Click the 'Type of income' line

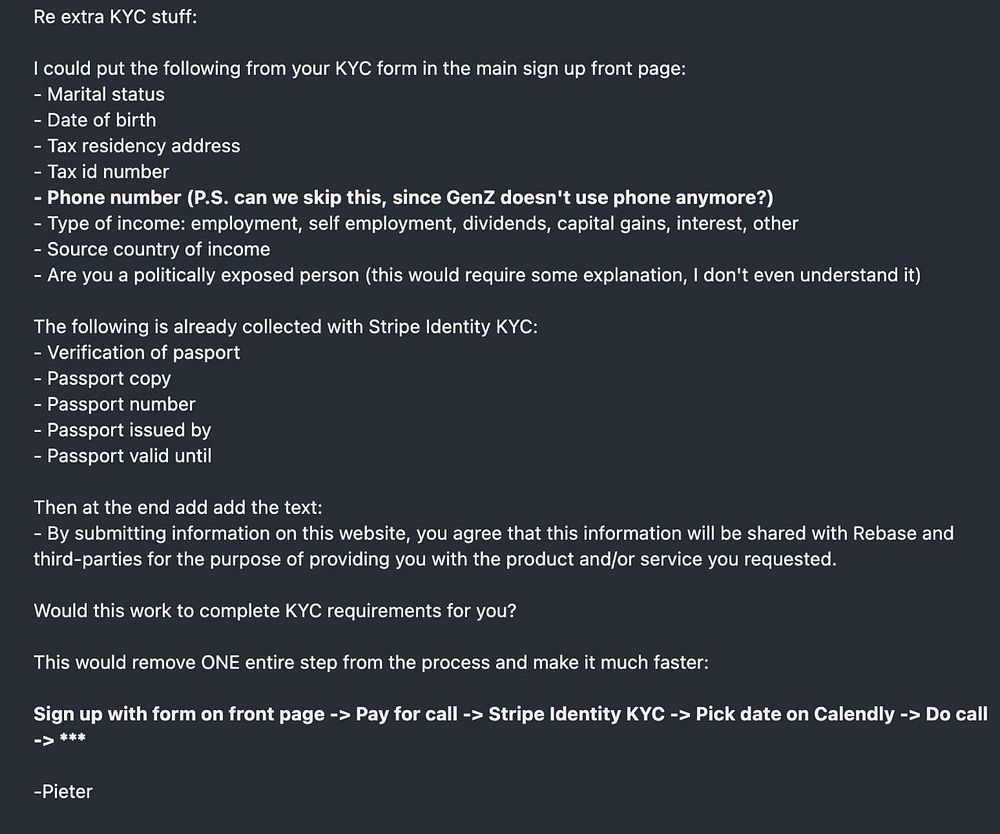pos(416,224)
